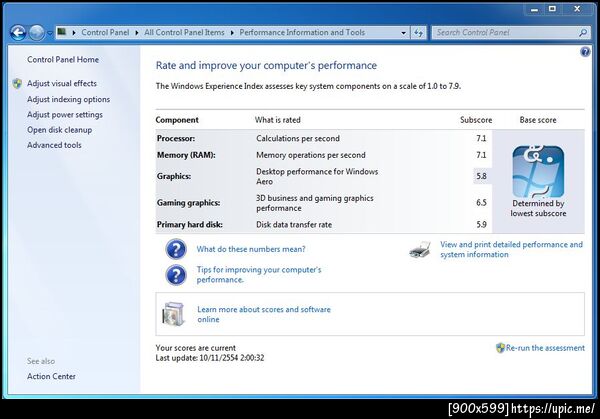The width and height of the screenshot is (600, 419).
Task: Select Primary hard disk subscore 5.9
Action: [x=481, y=225]
